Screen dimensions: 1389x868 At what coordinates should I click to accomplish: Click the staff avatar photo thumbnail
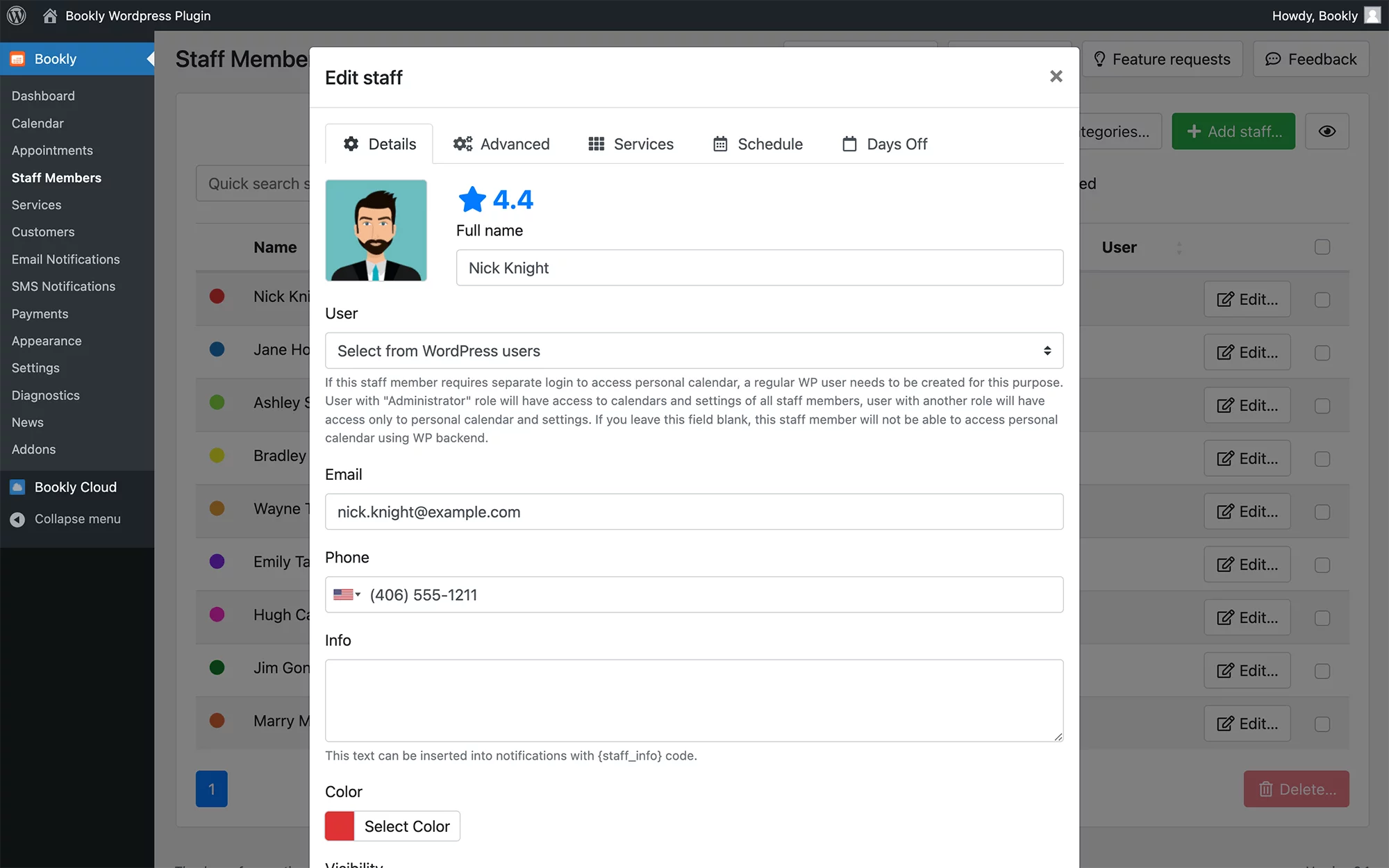tap(376, 231)
